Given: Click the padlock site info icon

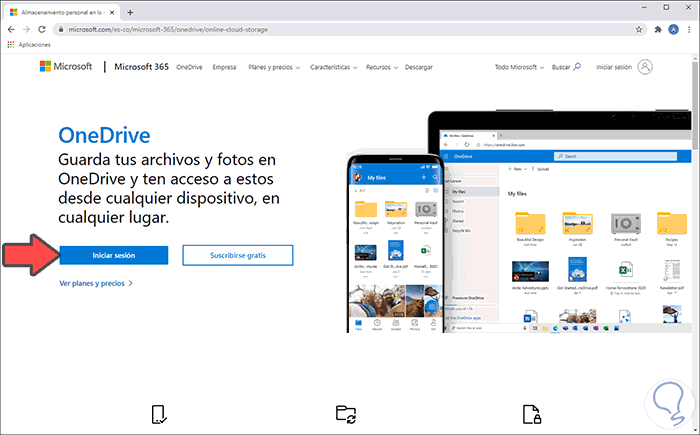Looking at the screenshot, I should (61, 29).
